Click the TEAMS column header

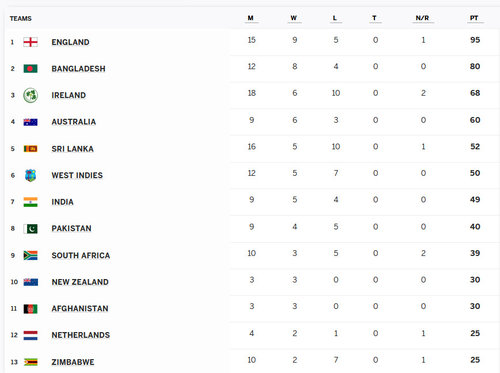(21, 19)
